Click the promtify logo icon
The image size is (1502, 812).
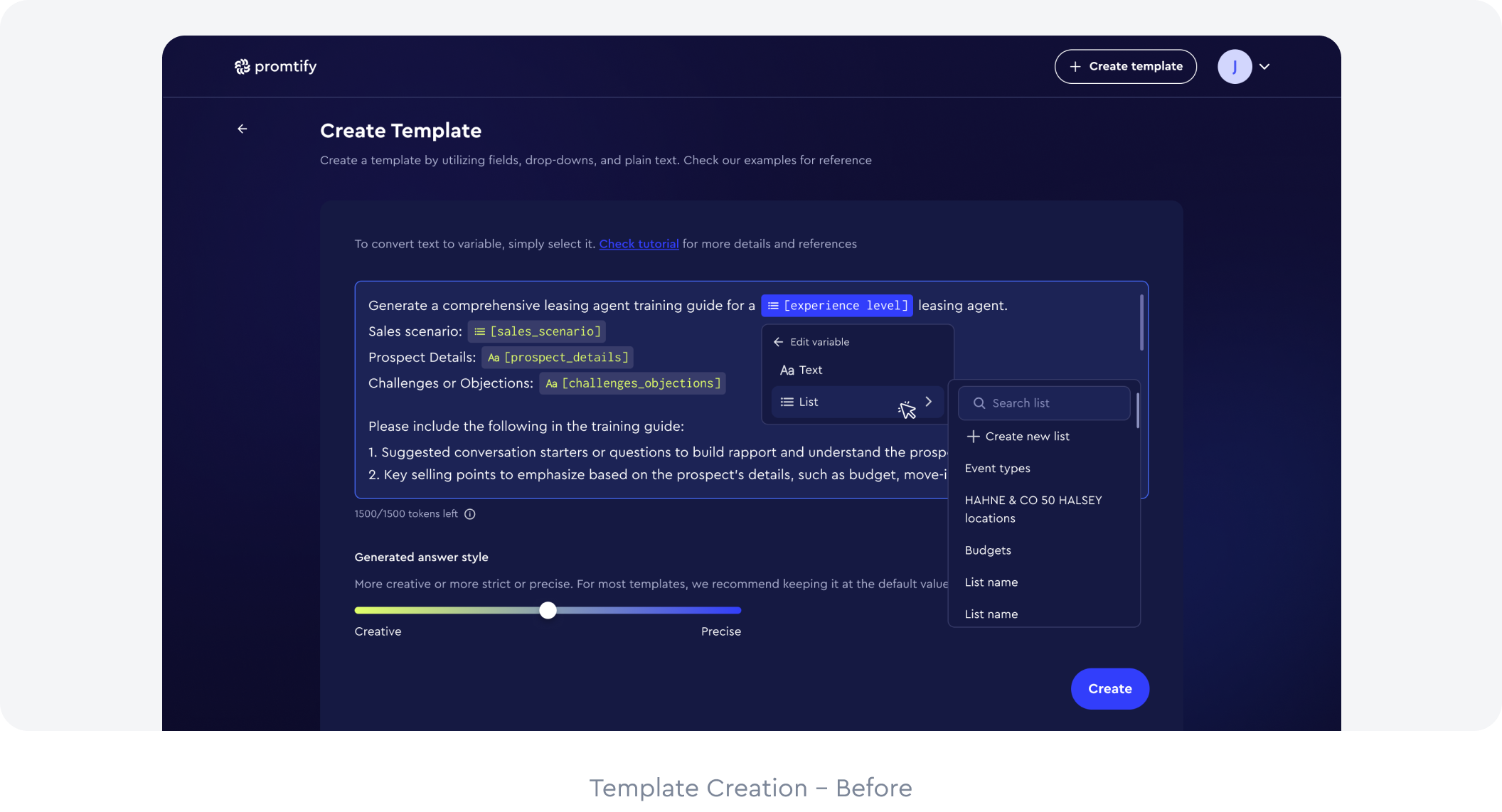(x=242, y=67)
